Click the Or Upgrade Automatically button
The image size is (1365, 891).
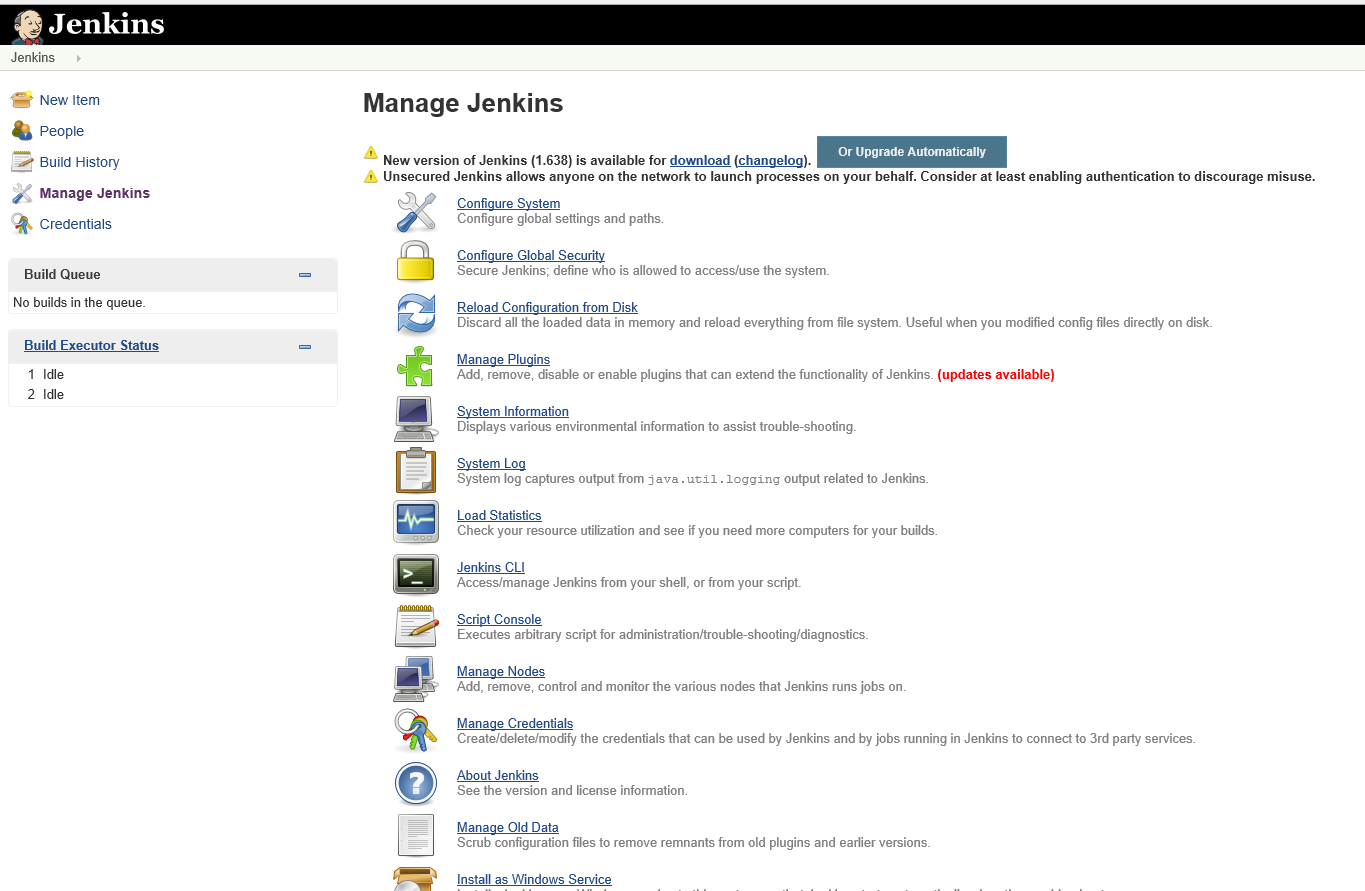912,152
